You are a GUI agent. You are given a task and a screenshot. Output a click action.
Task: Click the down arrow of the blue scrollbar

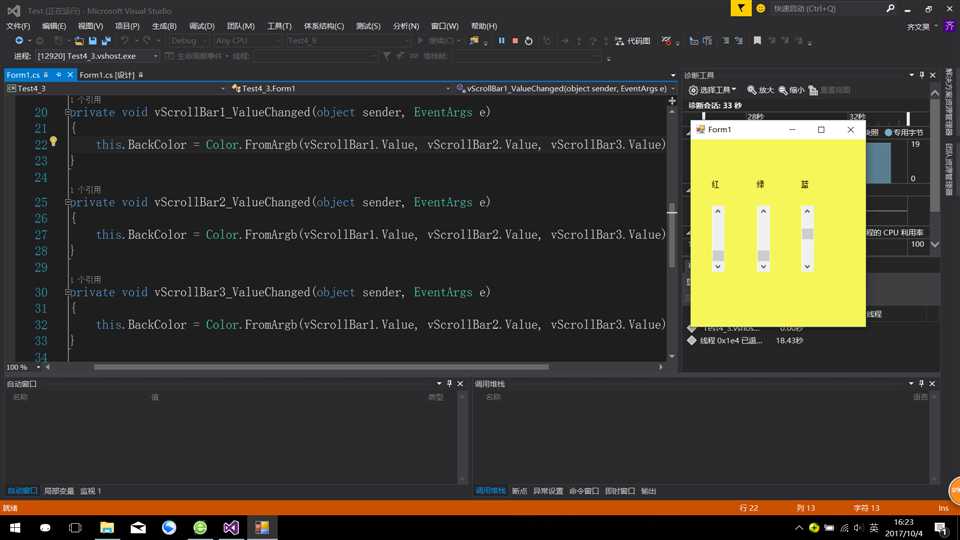tap(808, 266)
